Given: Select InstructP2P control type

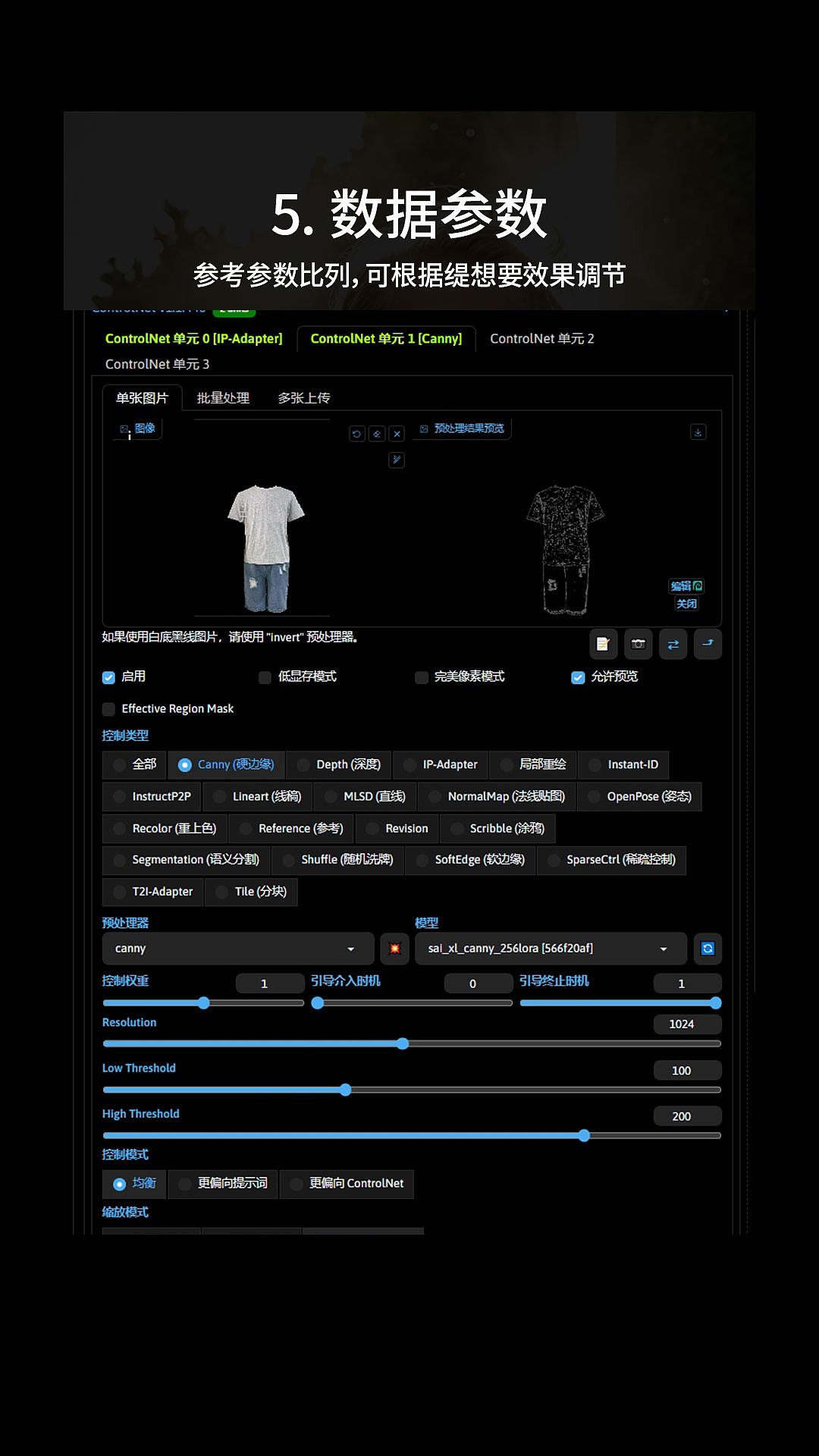Looking at the screenshot, I should 152,796.
